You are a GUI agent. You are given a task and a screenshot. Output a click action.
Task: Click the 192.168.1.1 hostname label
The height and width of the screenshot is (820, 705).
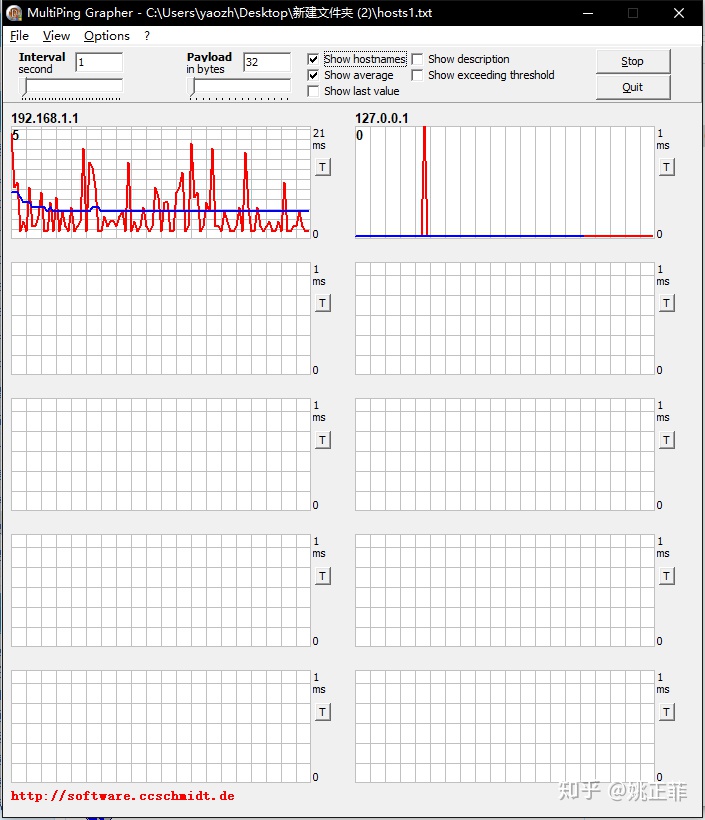[45, 118]
